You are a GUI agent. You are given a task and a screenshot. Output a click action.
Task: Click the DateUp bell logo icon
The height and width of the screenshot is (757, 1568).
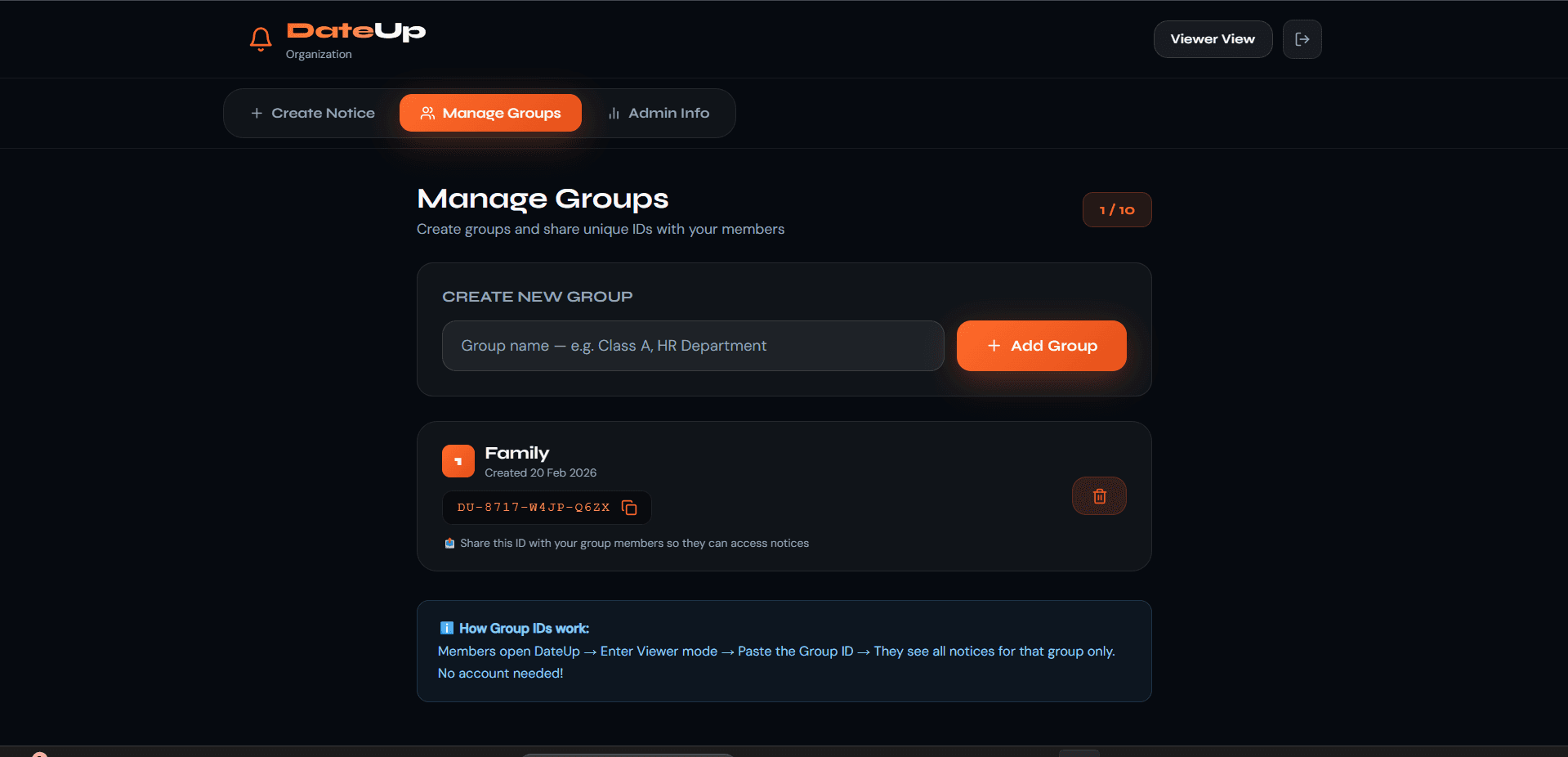(260, 38)
